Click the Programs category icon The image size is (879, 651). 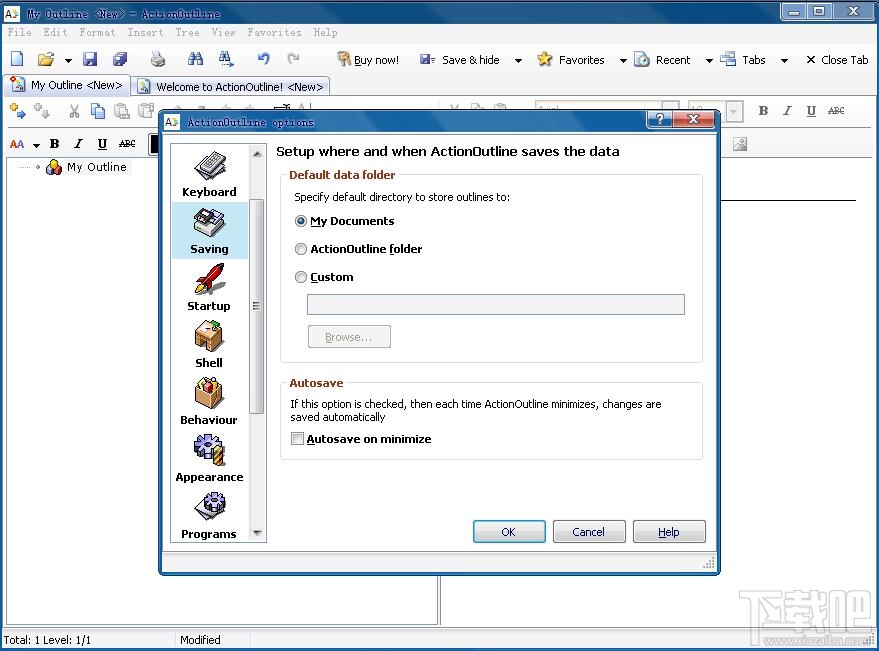(208, 509)
